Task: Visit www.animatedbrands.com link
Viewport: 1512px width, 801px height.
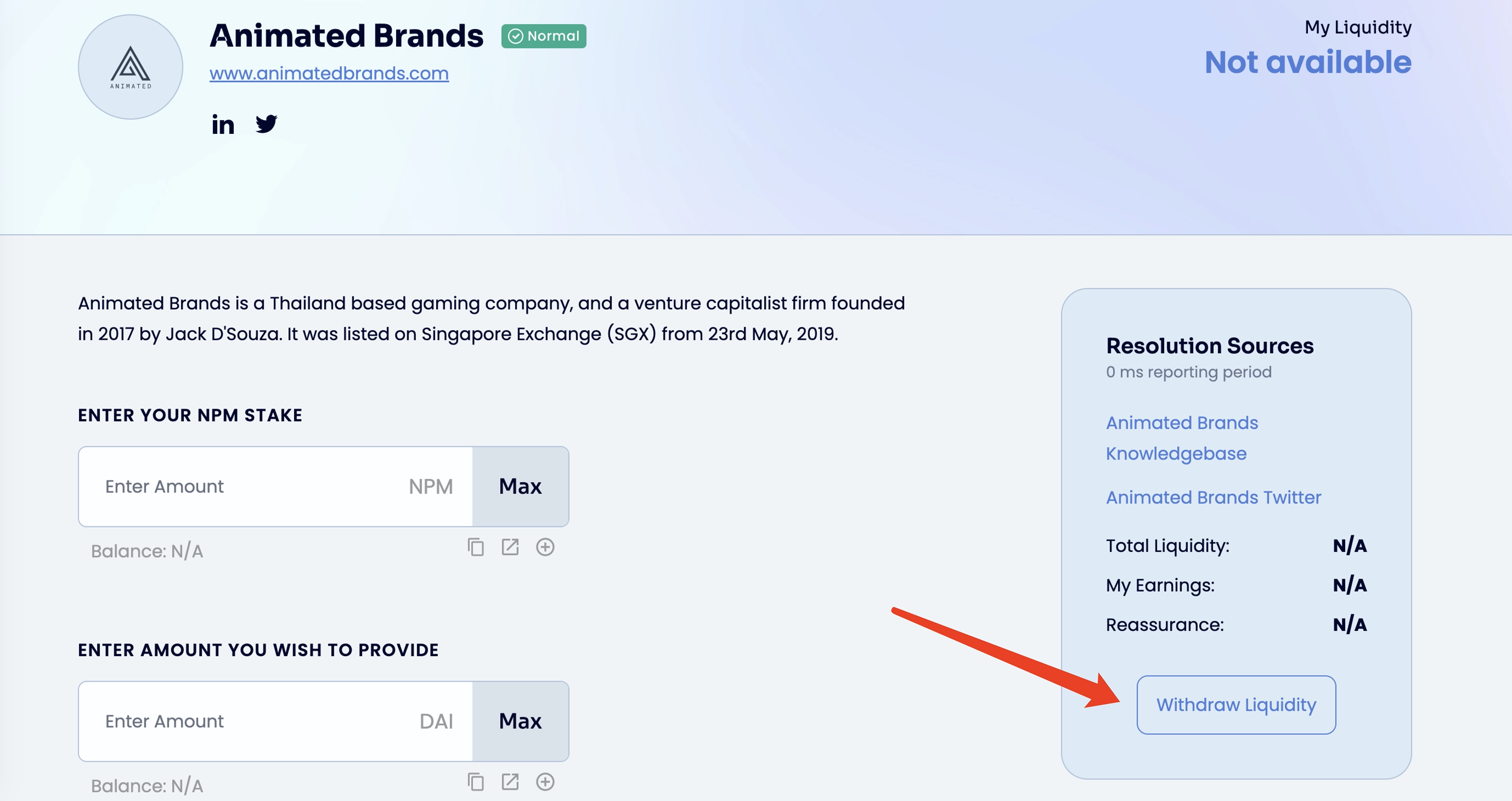Action: [329, 74]
